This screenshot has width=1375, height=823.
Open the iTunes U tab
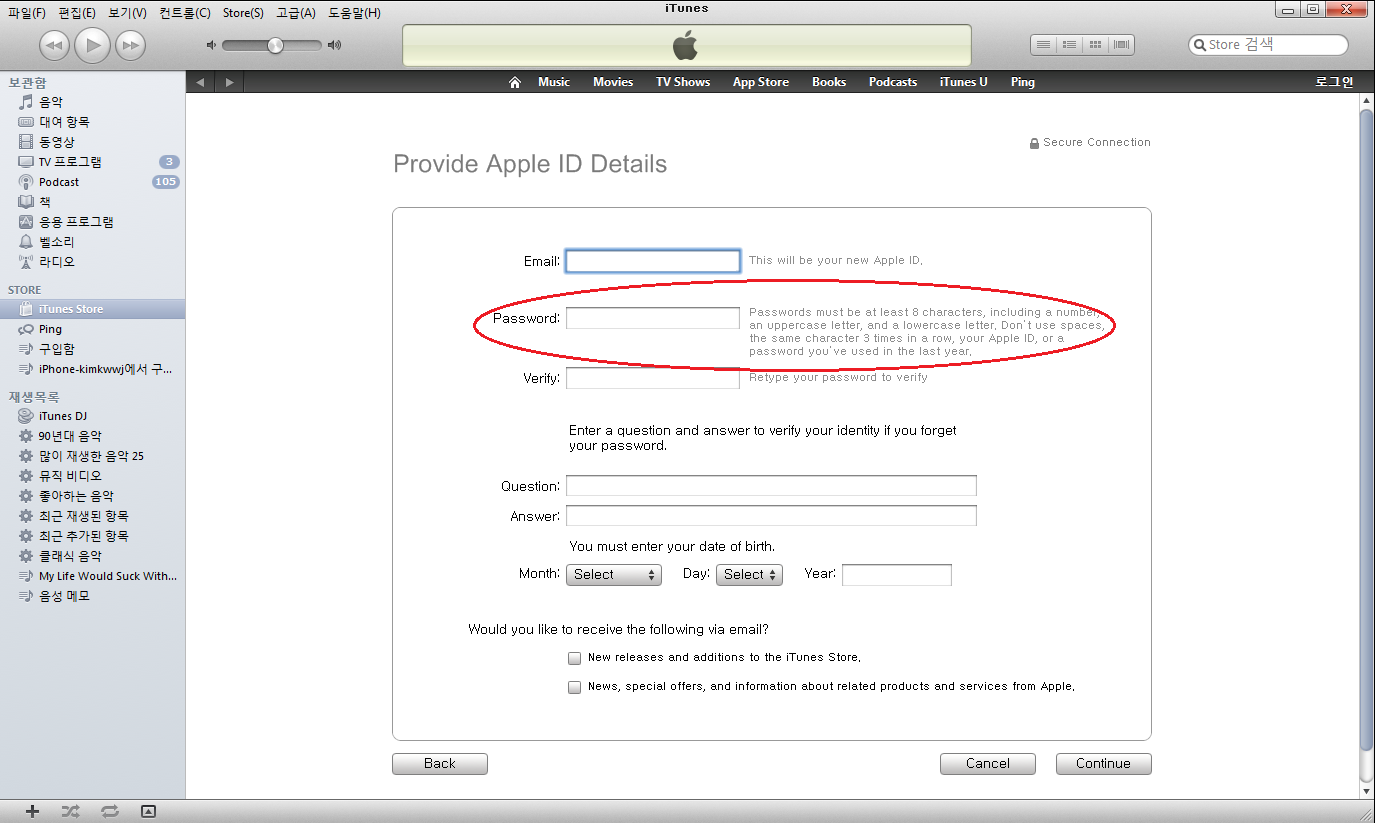(964, 82)
